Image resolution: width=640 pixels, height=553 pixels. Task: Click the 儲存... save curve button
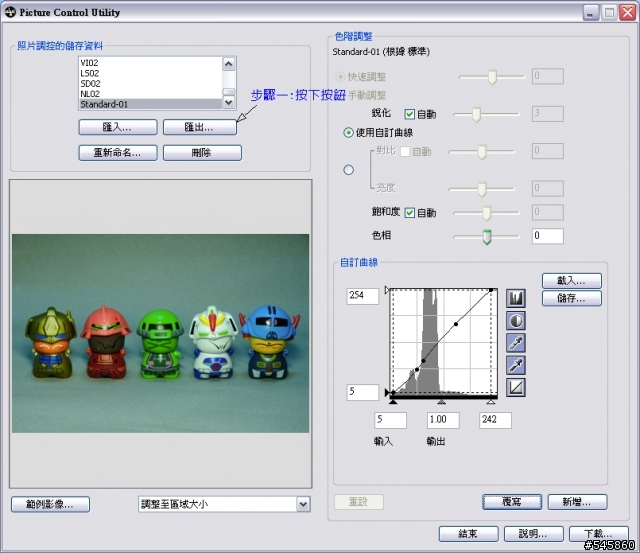[571, 298]
